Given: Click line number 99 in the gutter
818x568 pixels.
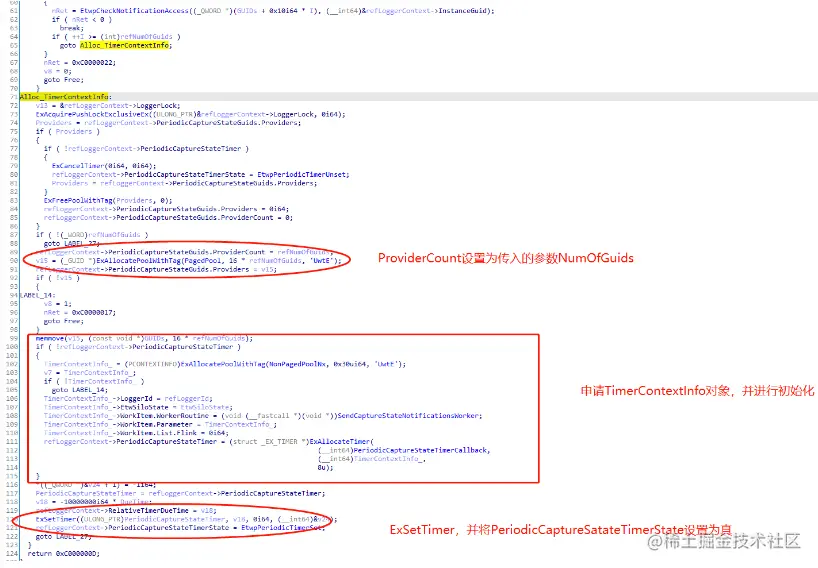Looking at the screenshot, I should [14, 339].
